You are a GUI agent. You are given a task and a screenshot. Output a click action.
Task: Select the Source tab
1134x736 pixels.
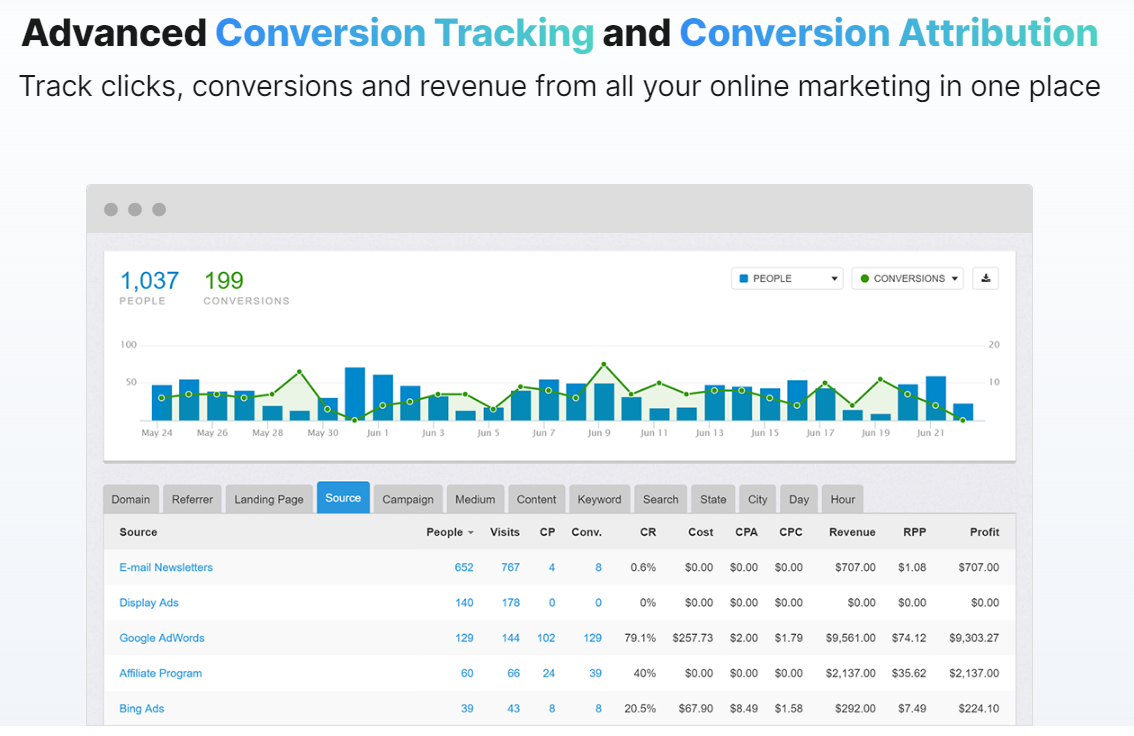(343, 497)
